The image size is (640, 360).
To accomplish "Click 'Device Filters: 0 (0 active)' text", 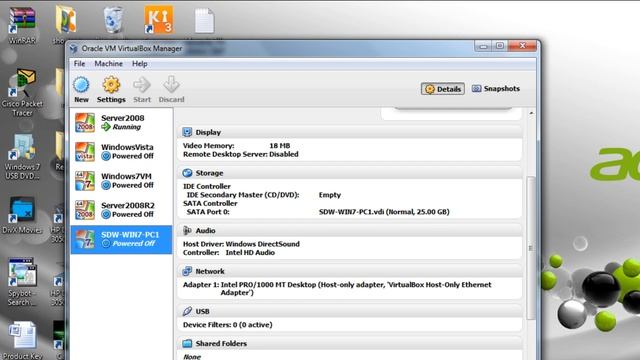I will pos(228,325).
